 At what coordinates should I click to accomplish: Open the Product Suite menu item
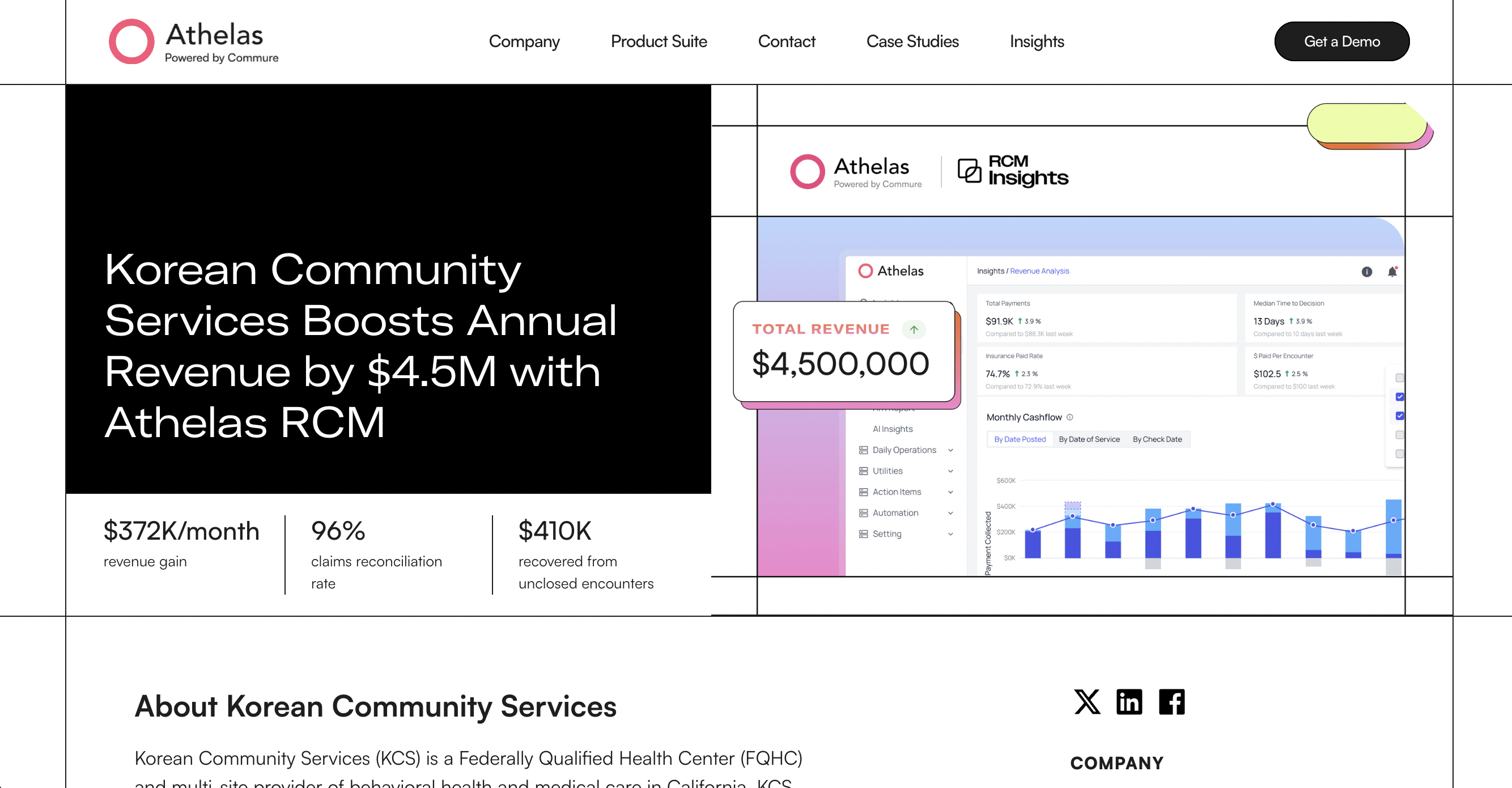pos(659,42)
